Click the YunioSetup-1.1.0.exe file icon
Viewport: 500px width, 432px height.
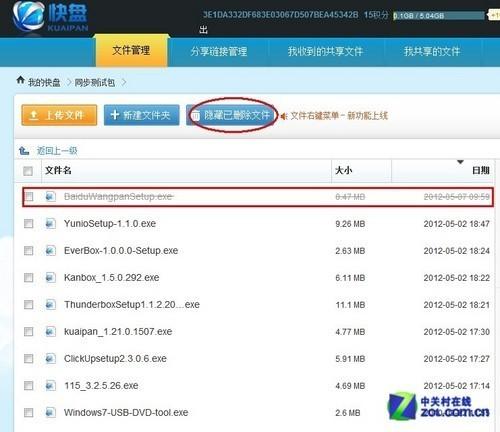[50, 223]
